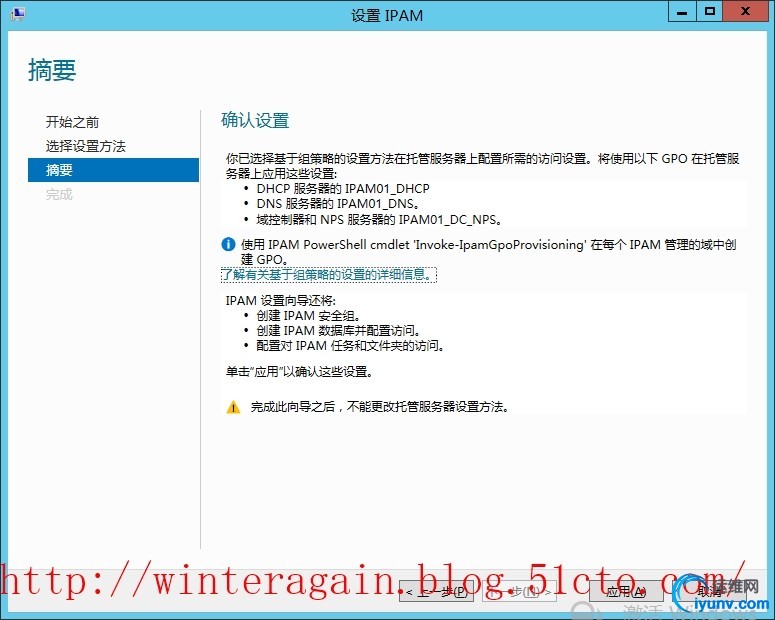Screen dimensions: 775x620
Task: Go to the 开始之前 step
Action: [x=72, y=122]
